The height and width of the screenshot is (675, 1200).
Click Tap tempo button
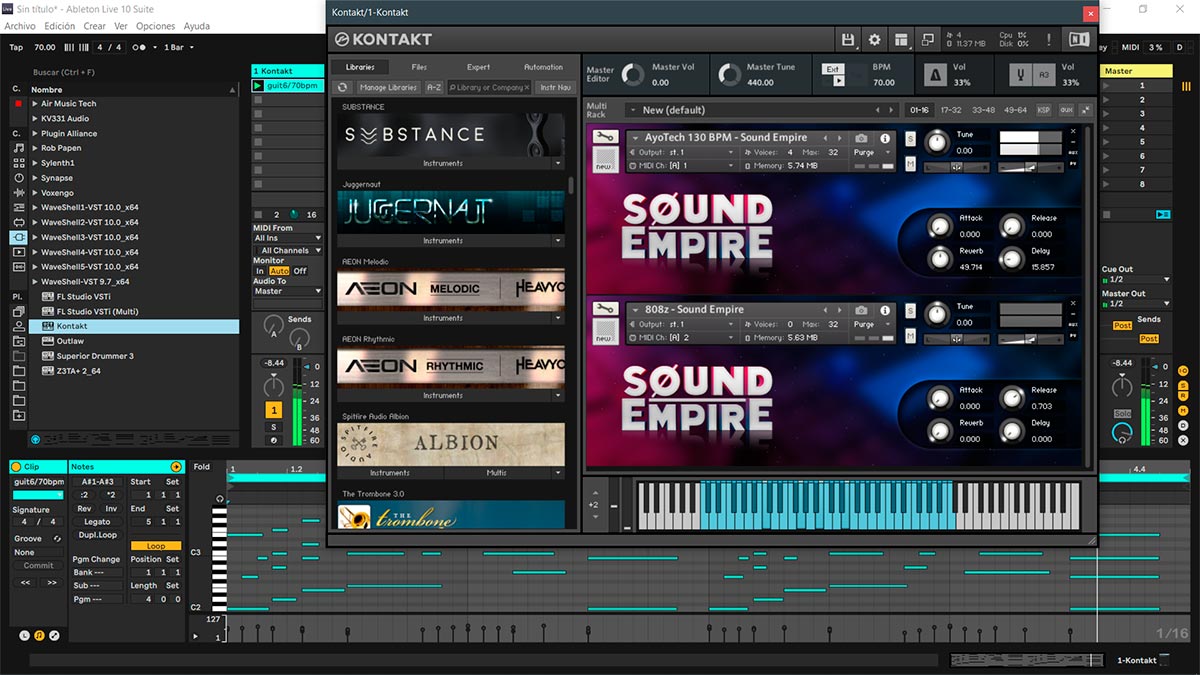16,47
